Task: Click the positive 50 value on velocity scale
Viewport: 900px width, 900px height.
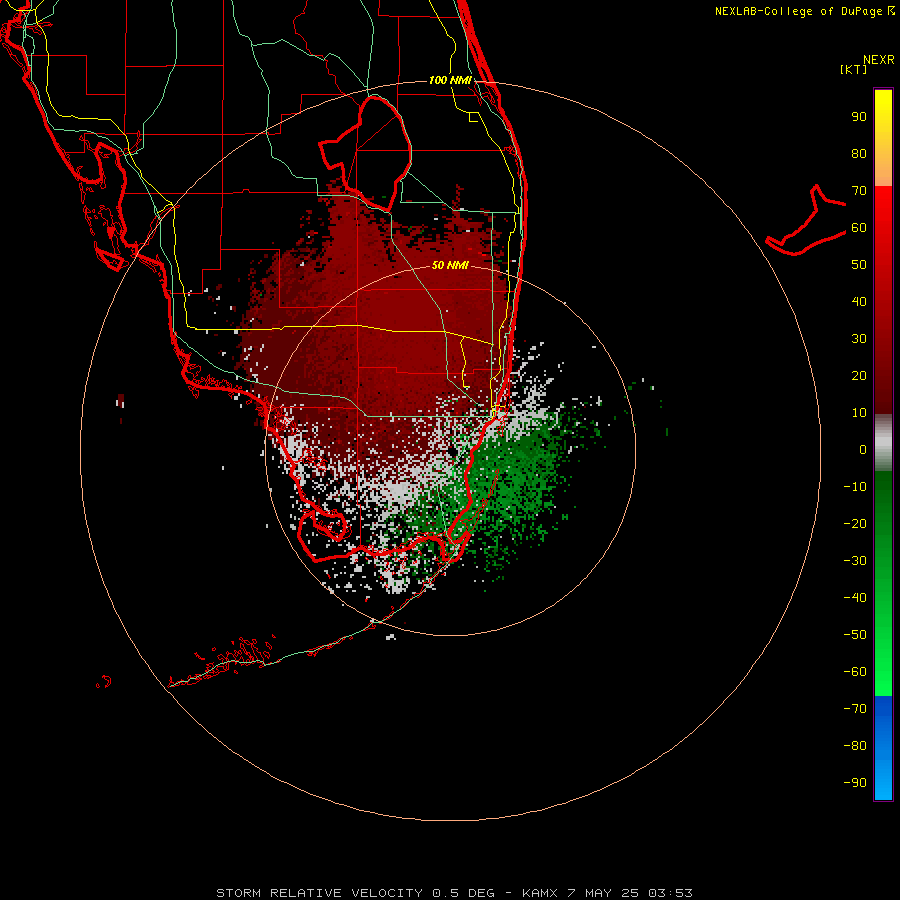Action: pyautogui.click(x=859, y=265)
